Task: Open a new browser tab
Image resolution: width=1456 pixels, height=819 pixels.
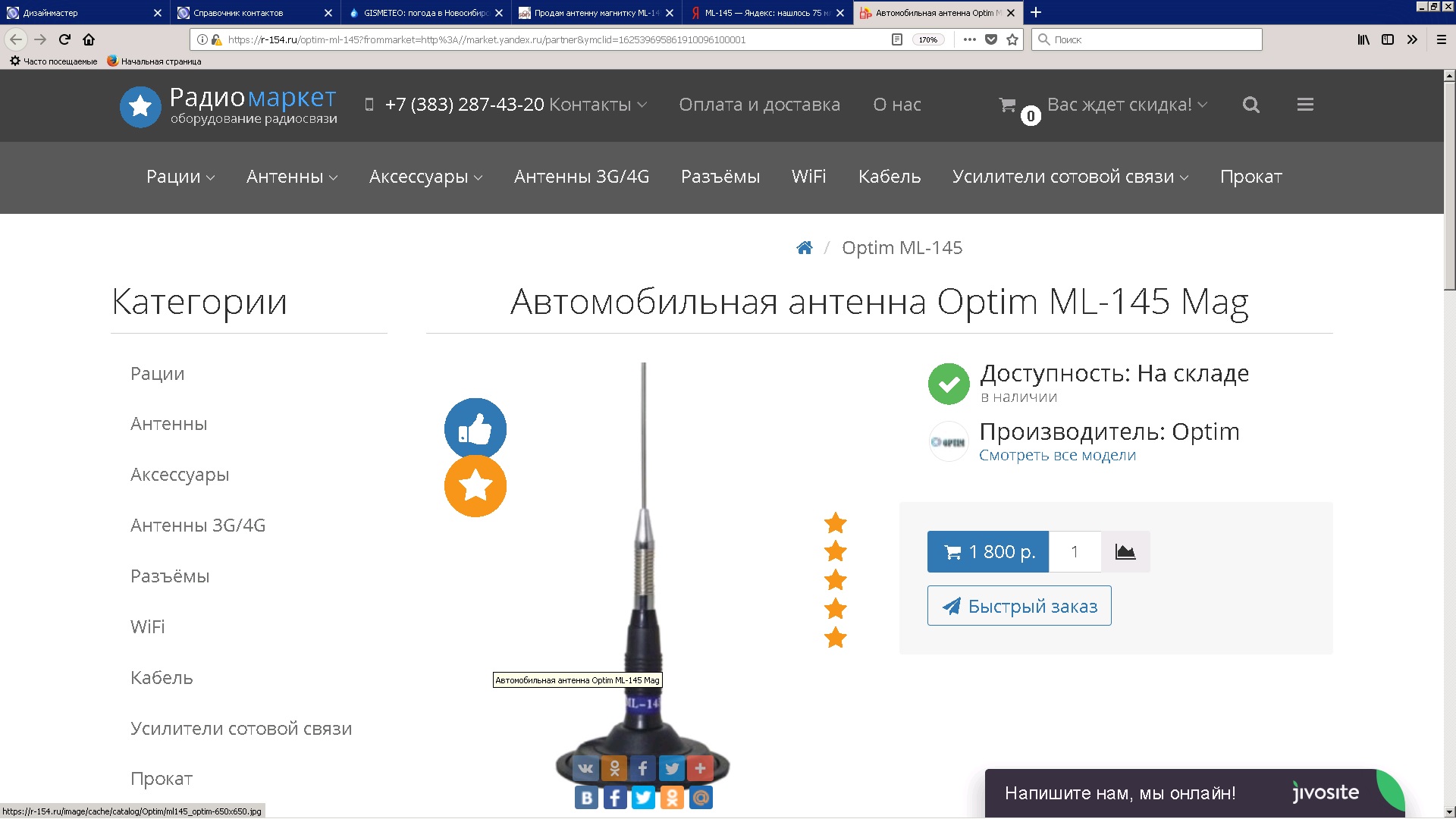Action: coord(1036,12)
